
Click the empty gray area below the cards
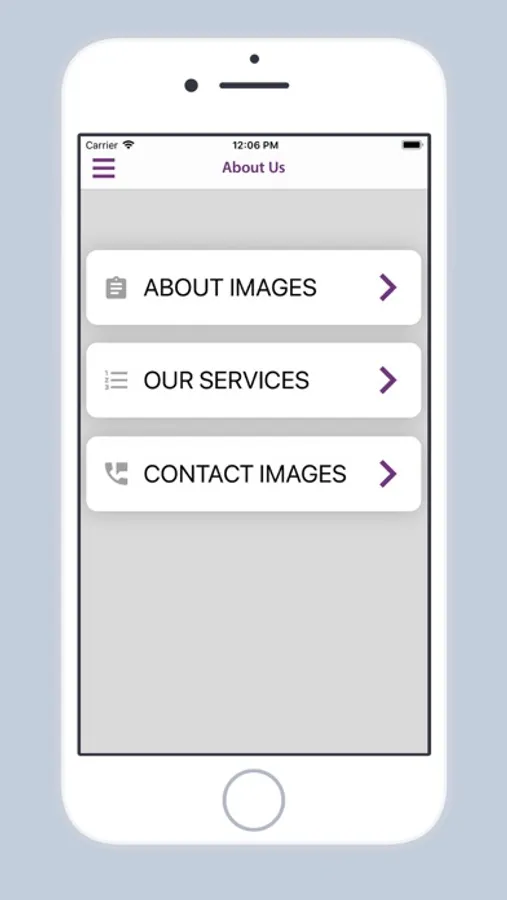click(254, 631)
